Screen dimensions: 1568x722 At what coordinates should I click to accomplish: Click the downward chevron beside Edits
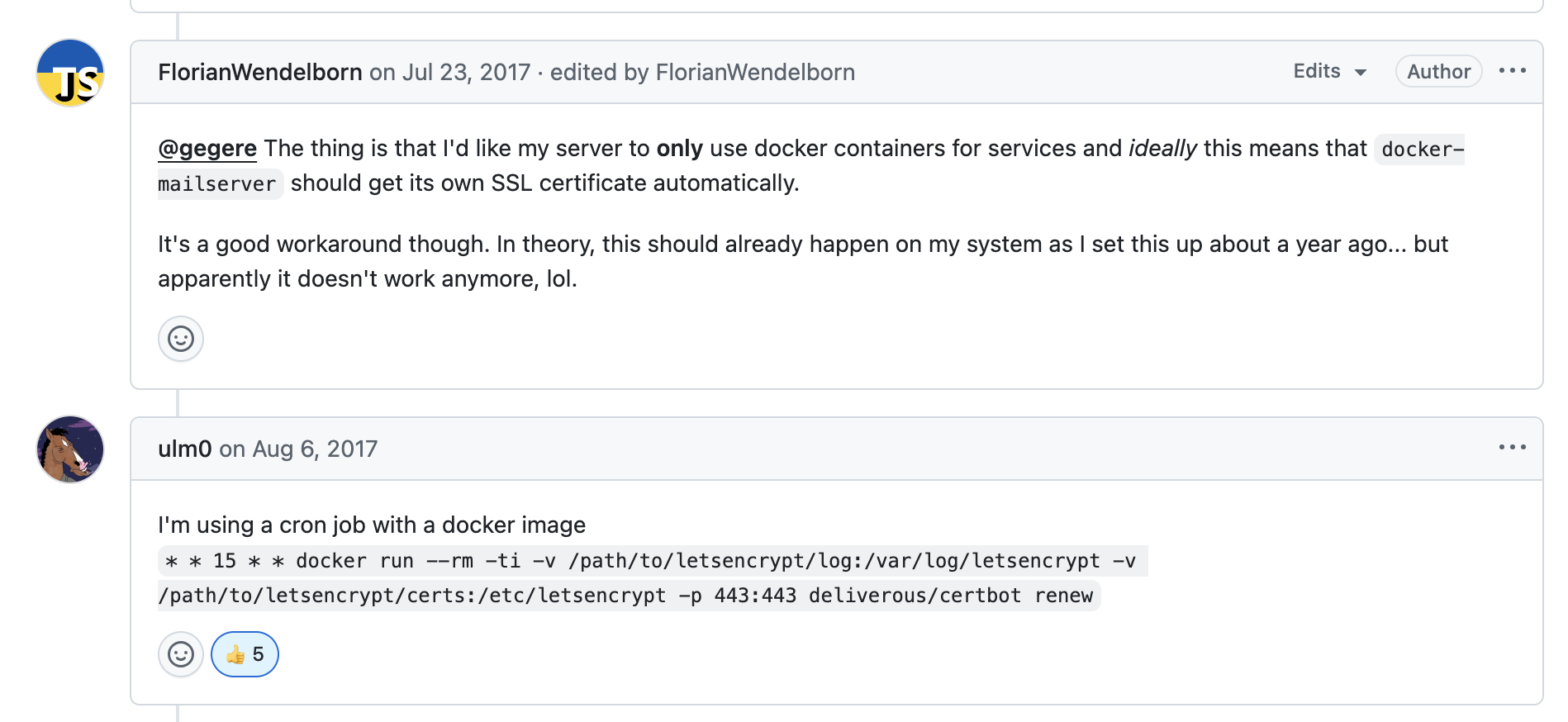tap(1361, 72)
